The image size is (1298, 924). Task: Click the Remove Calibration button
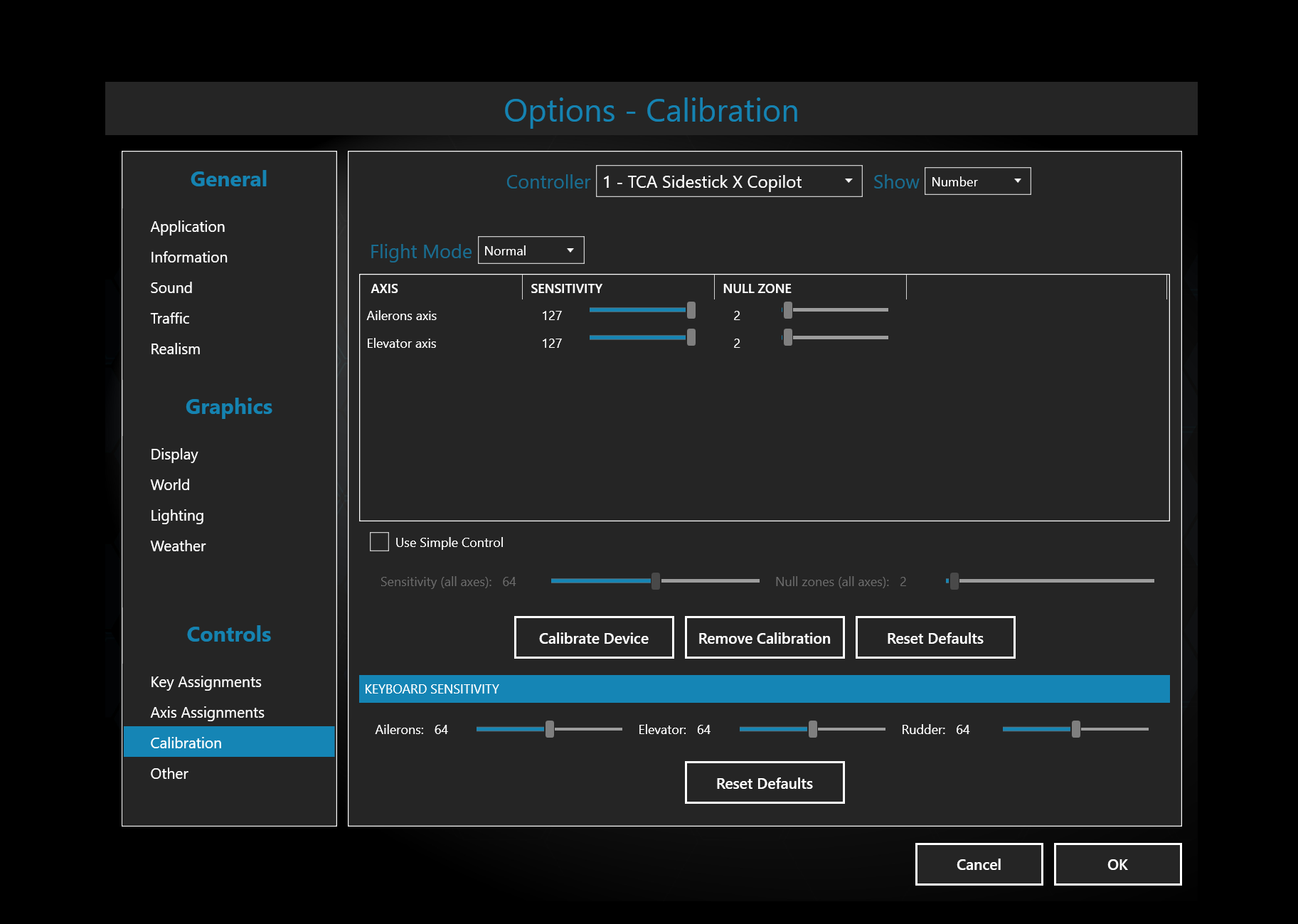[765, 637]
